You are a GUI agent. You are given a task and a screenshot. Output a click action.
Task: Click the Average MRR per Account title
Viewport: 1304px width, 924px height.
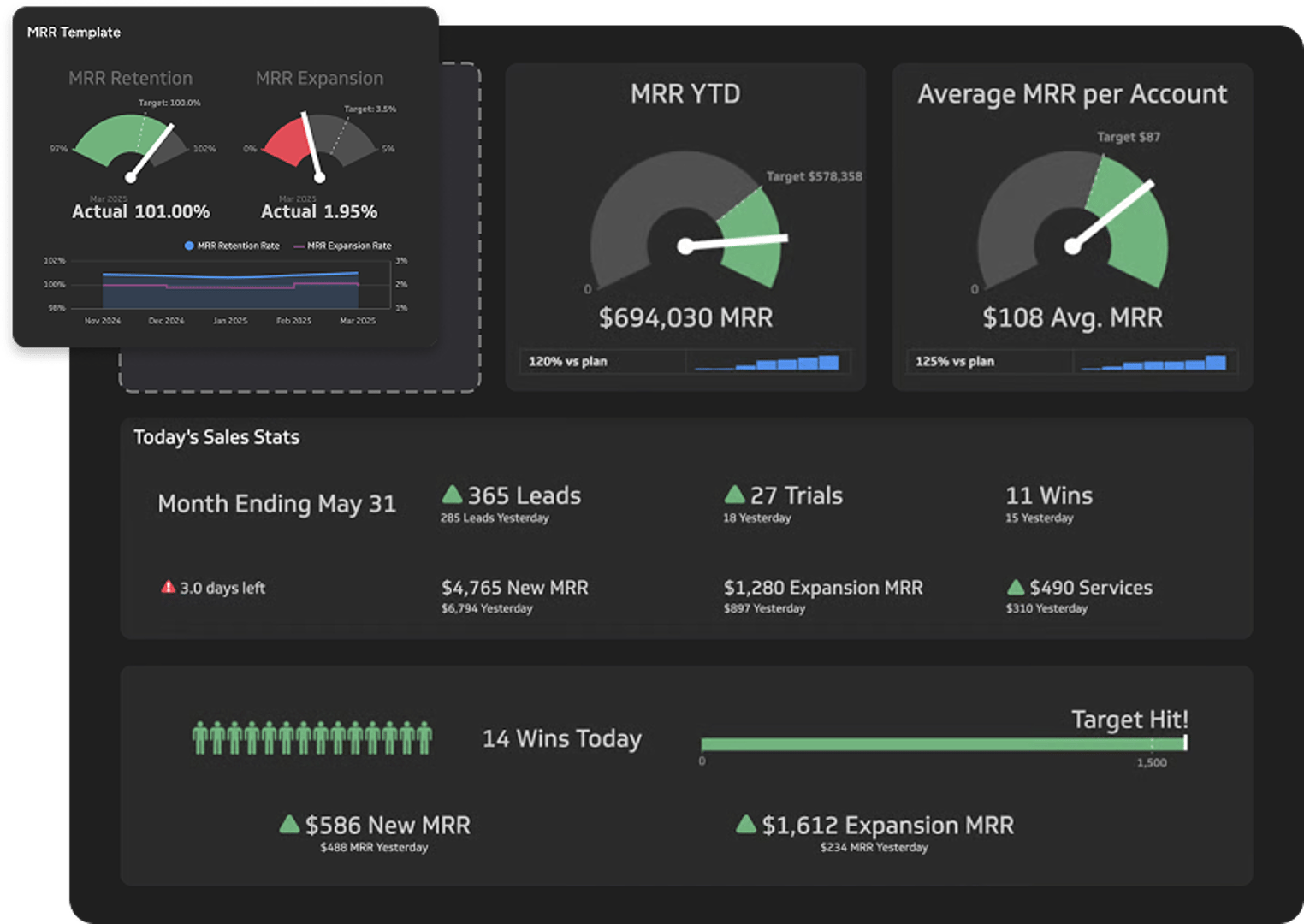click(1072, 93)
